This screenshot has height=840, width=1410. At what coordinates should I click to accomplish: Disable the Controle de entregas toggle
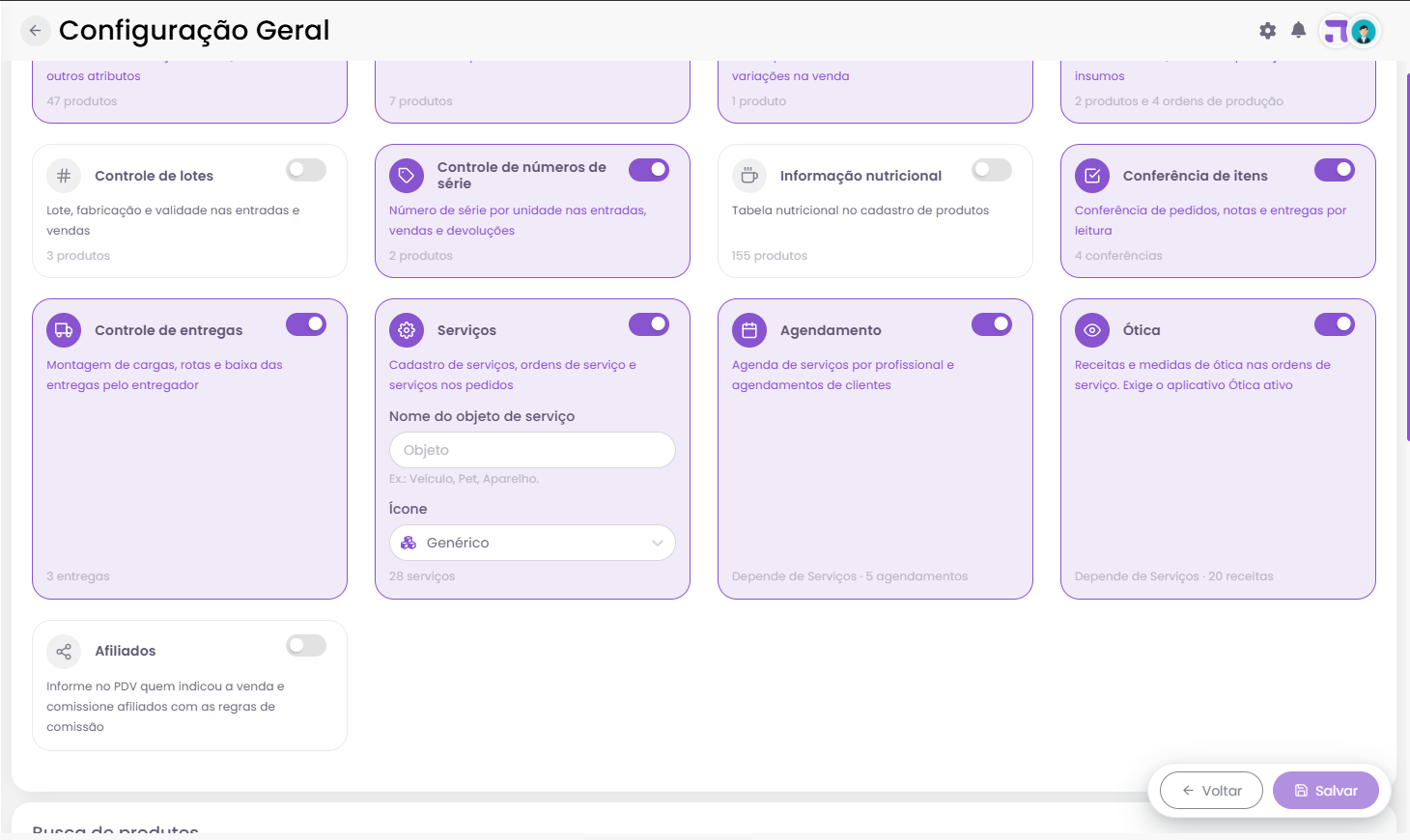tap(306, 324)
